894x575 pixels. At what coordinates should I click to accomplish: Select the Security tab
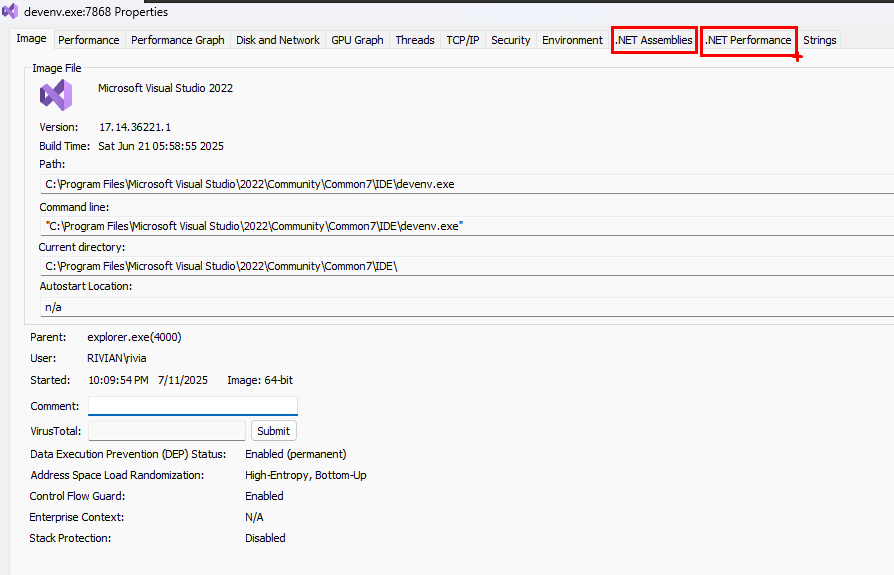tap(510, 40)
